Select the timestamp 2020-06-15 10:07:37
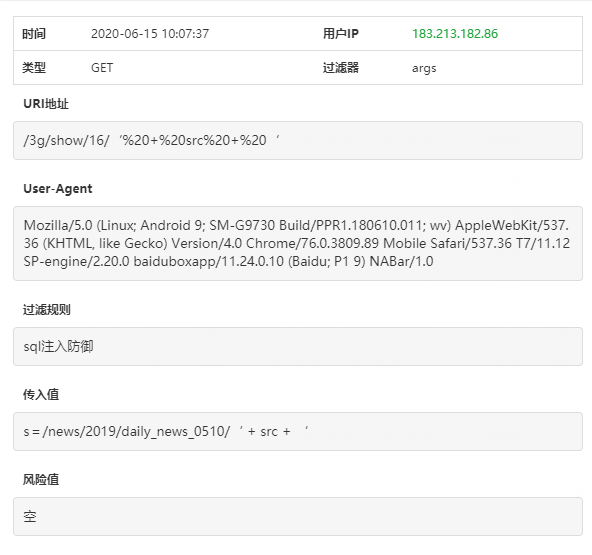Image resolution: width=592 pixels, height=555 pixels. pos(150,34)
